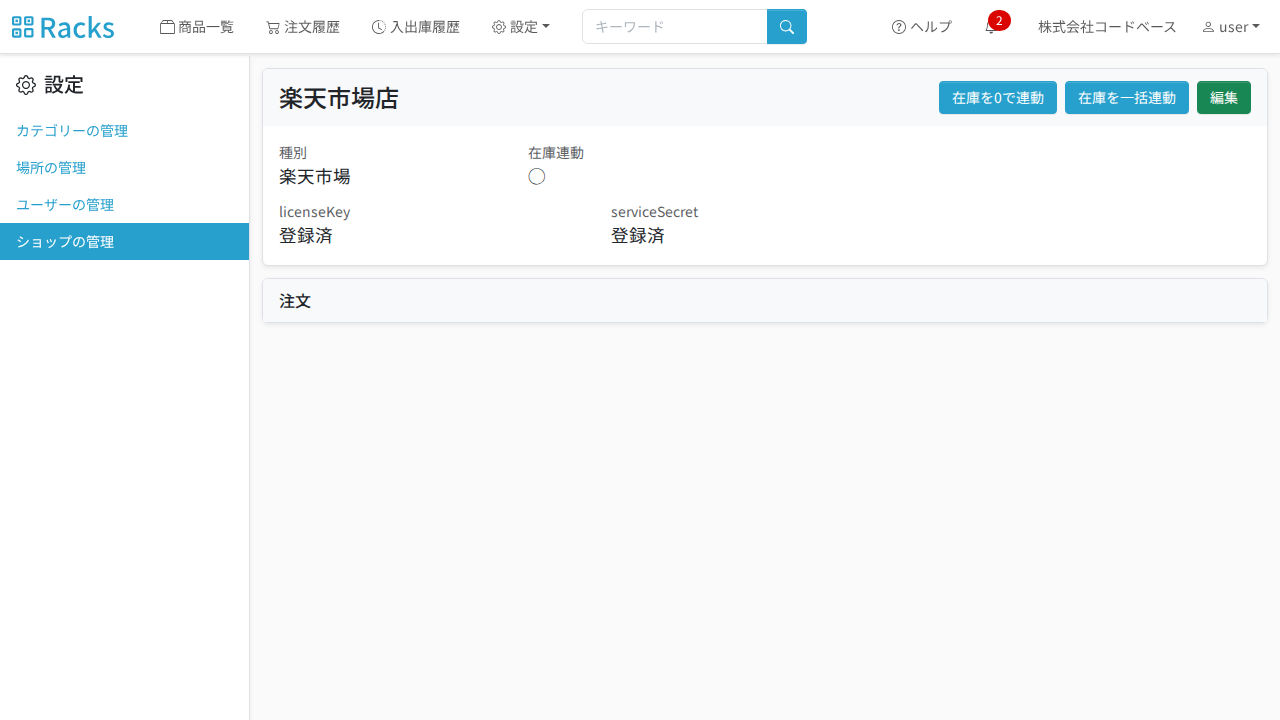Click the gear icon beside 設定 sidebar heading
The width and height of the screenshot is (1280, 720).
click(26, 85)
